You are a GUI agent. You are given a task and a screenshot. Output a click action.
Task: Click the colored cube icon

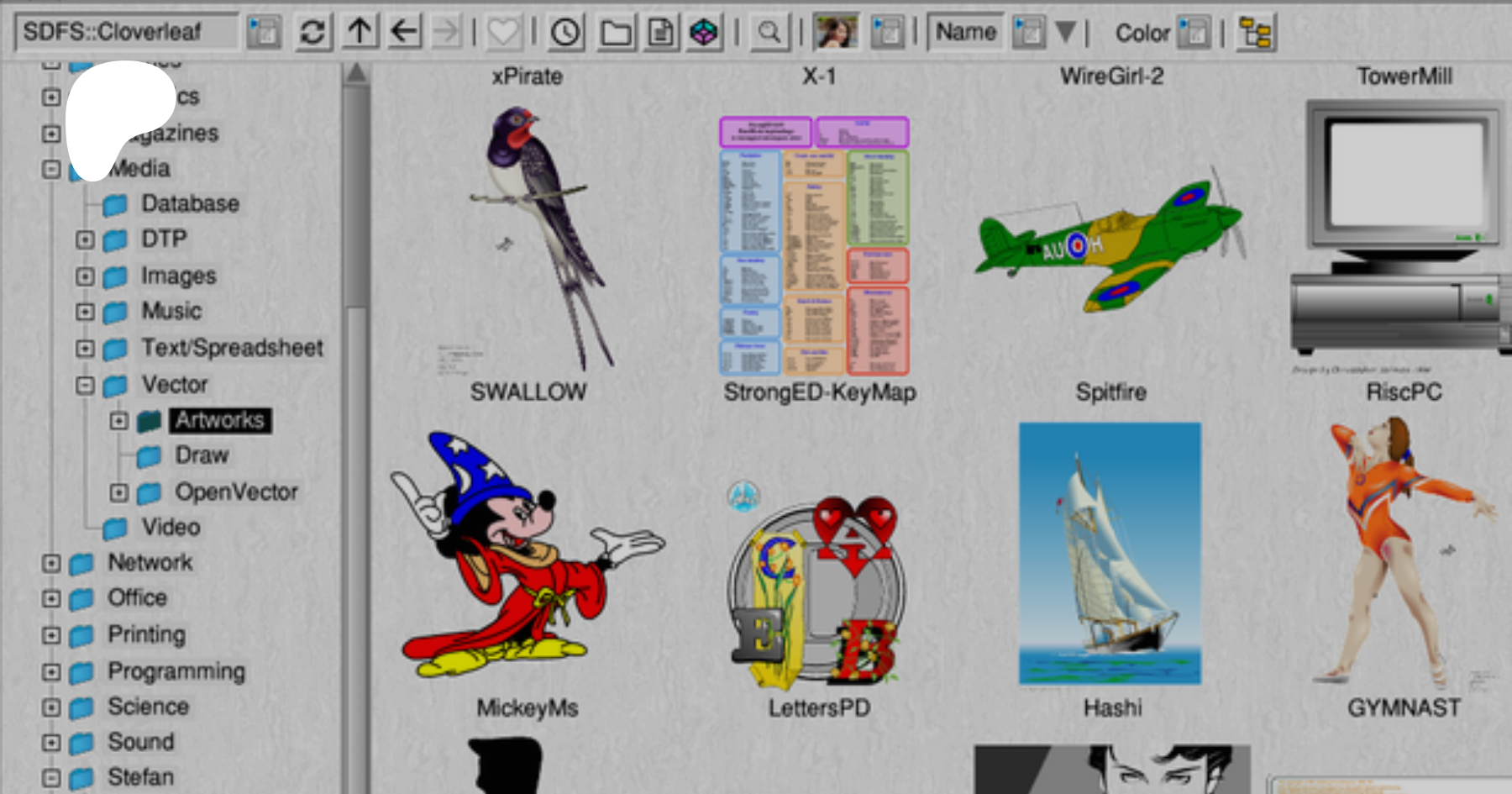click(704, 33)
